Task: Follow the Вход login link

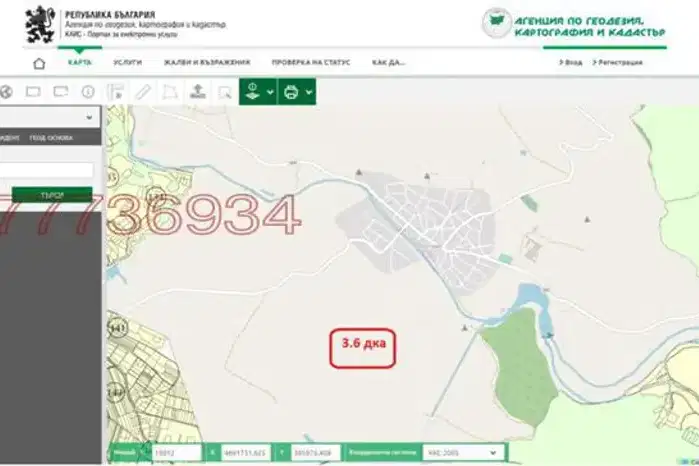Action: [571, 62]
